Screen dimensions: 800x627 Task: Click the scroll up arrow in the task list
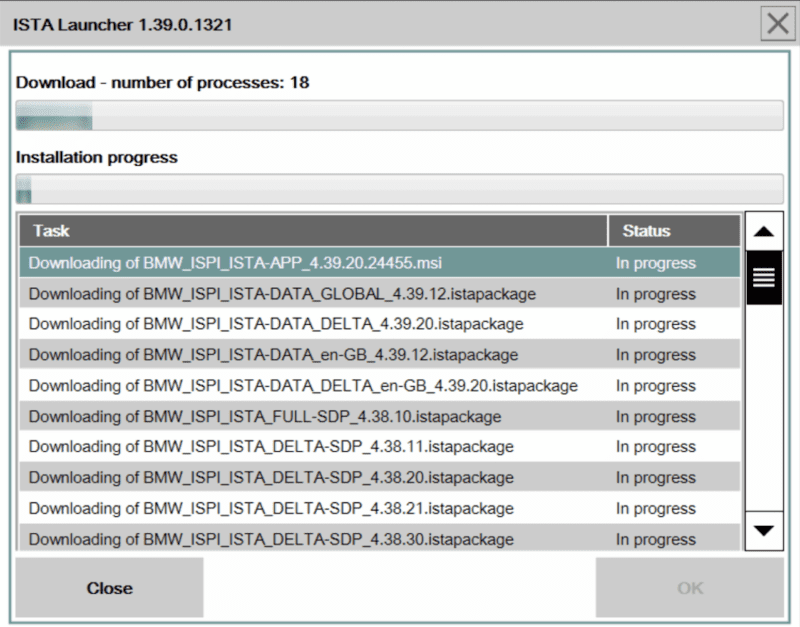coord(764,231)
